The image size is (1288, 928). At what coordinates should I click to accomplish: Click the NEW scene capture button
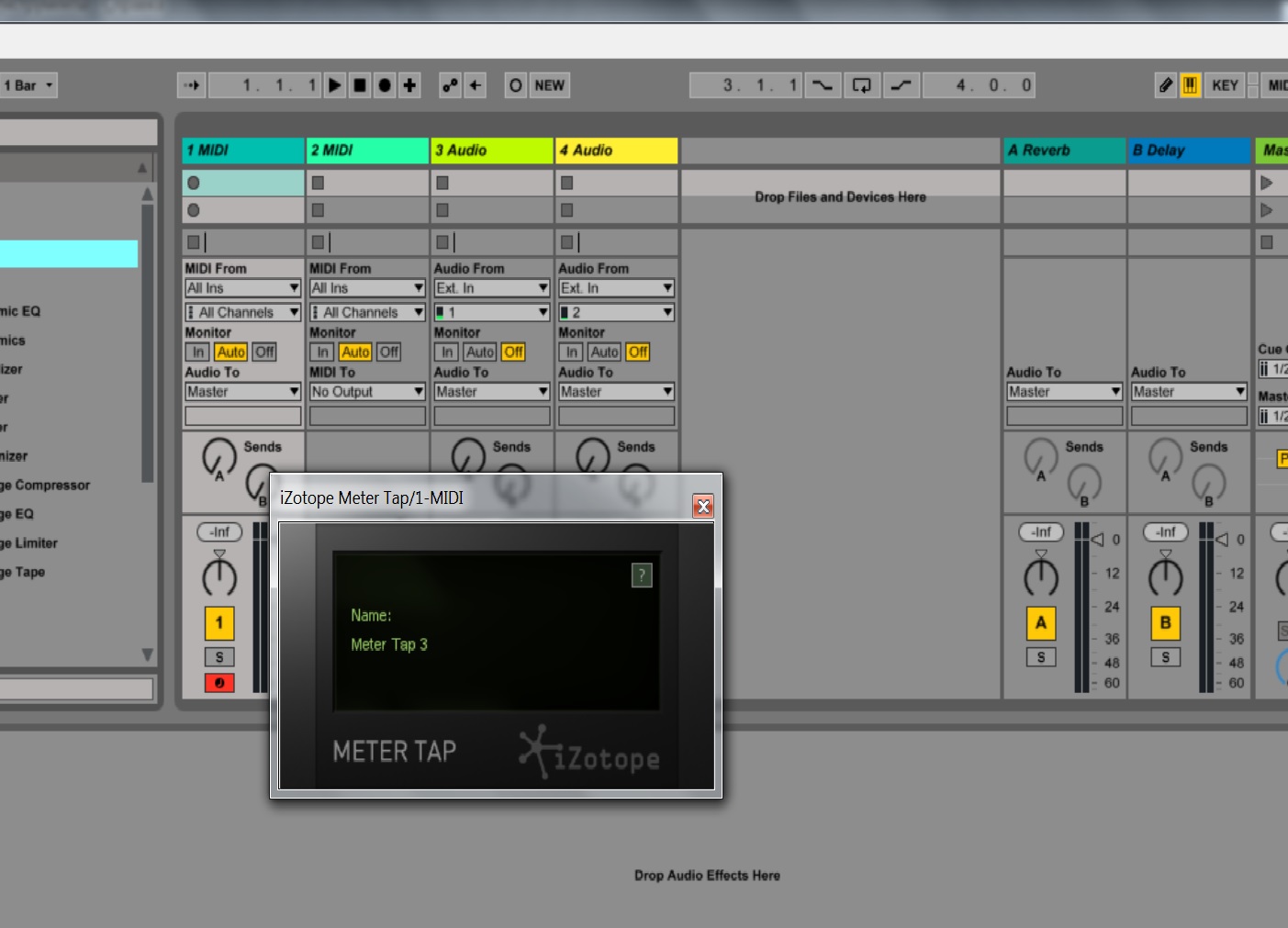click(550, 85)
